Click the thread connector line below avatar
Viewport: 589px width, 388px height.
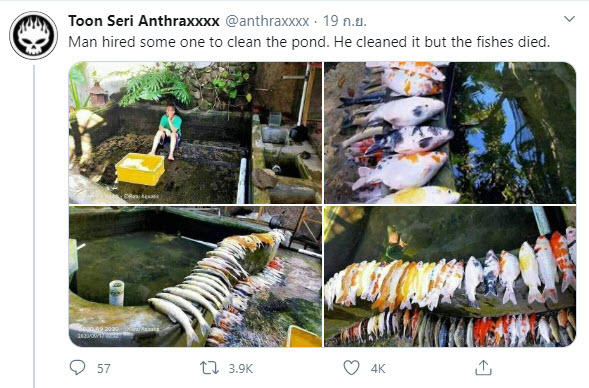click(x=34, y=226)
